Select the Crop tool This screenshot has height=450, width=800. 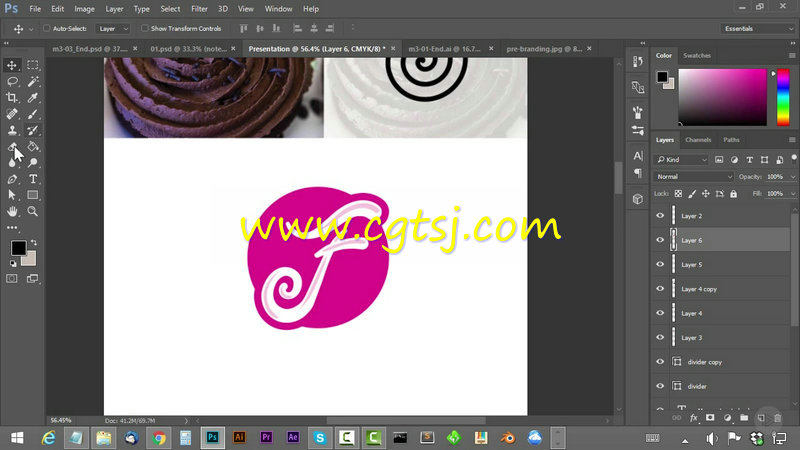coord(12,98)
